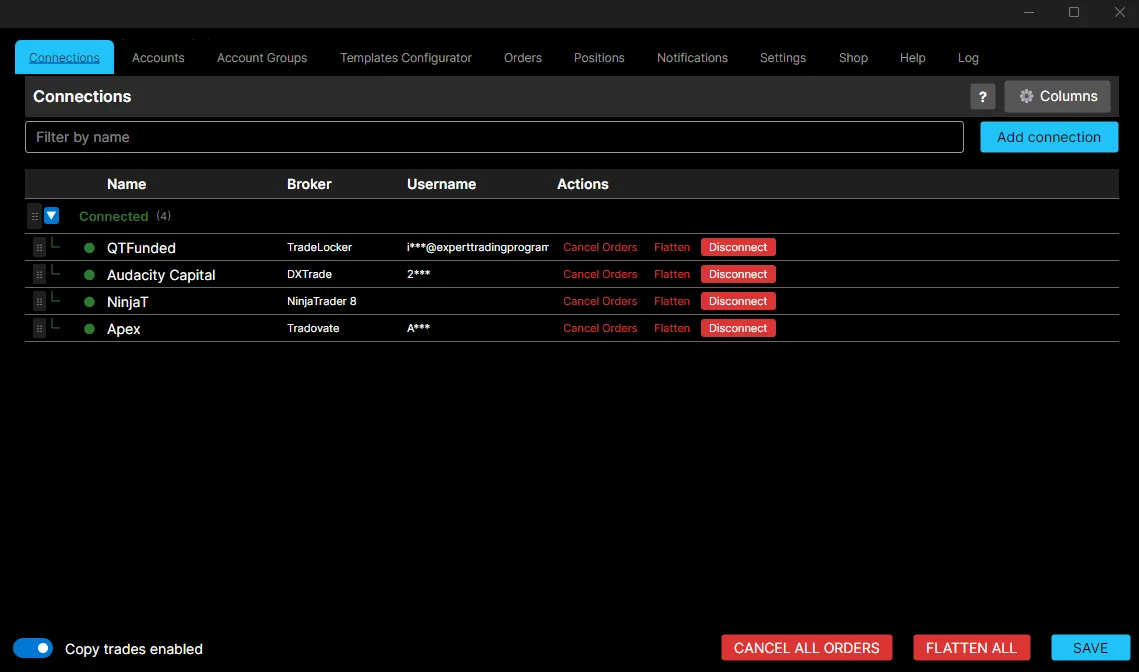Viewport: 1139px width, 672px height.
Task: Click Add connection button
Action: click(x=1048, y=137)
